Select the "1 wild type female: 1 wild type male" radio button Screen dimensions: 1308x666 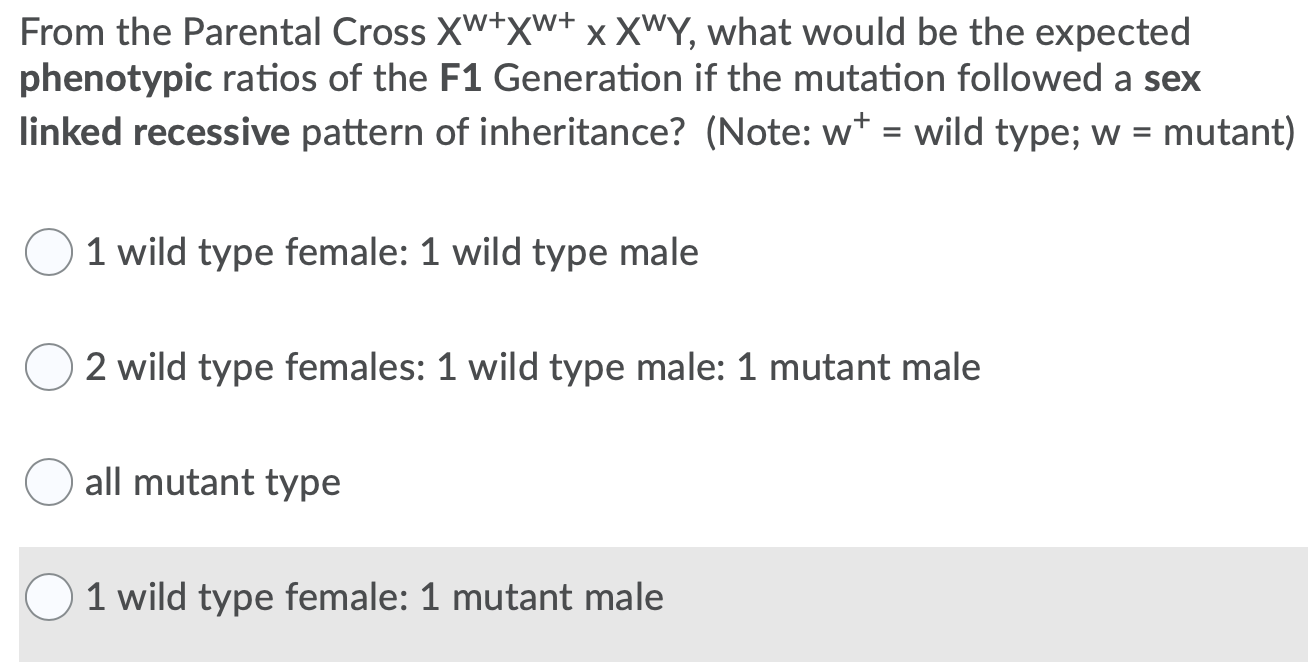47,252
